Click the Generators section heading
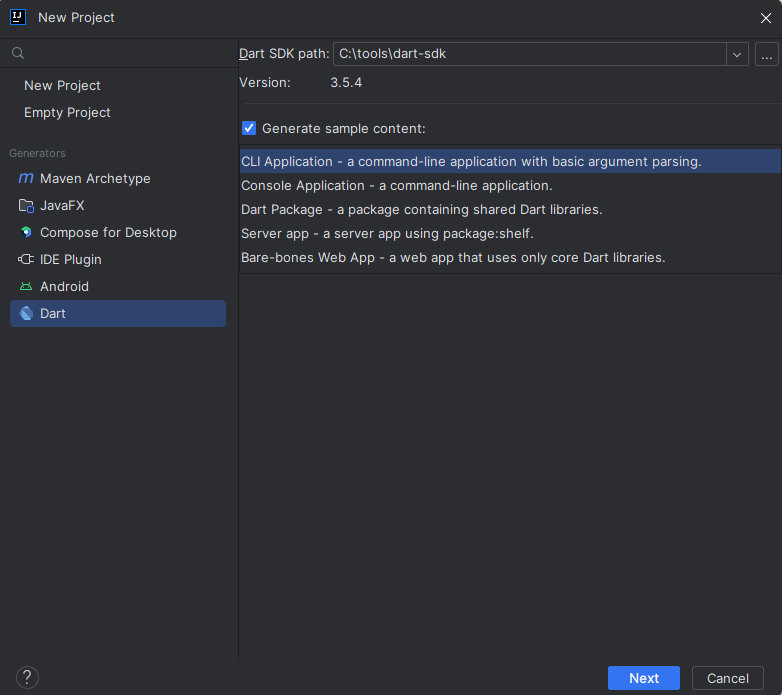This screenshot has height=695, width=782. pyautogui.click(x=37, y=153)
